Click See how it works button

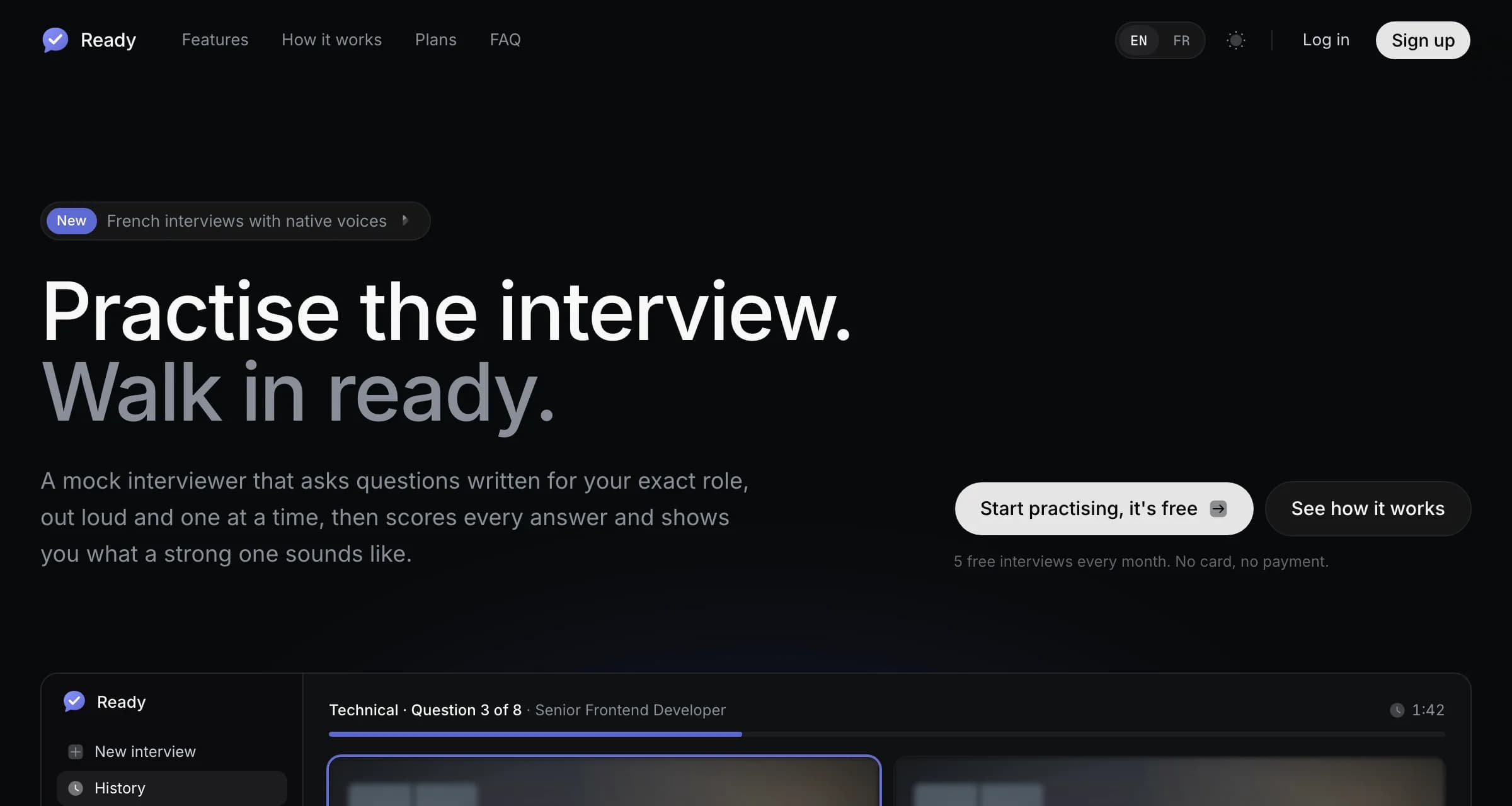[x=1368, y=509]
